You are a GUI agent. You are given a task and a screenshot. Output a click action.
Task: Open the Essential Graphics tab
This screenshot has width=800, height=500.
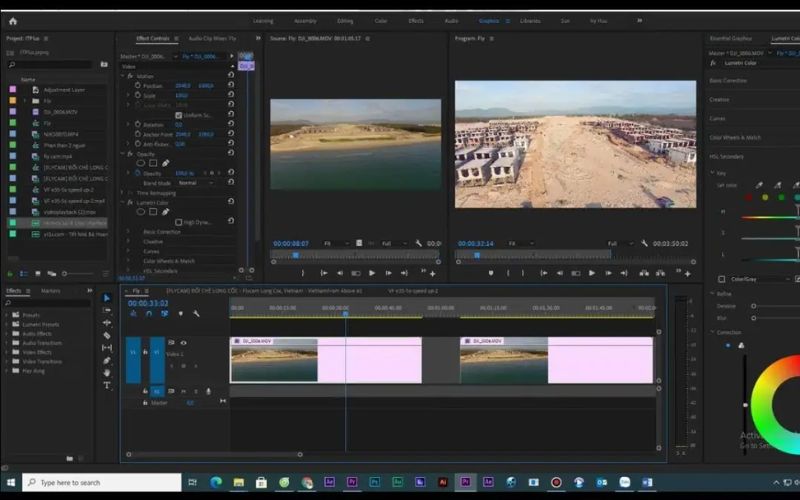pos(731,38)
